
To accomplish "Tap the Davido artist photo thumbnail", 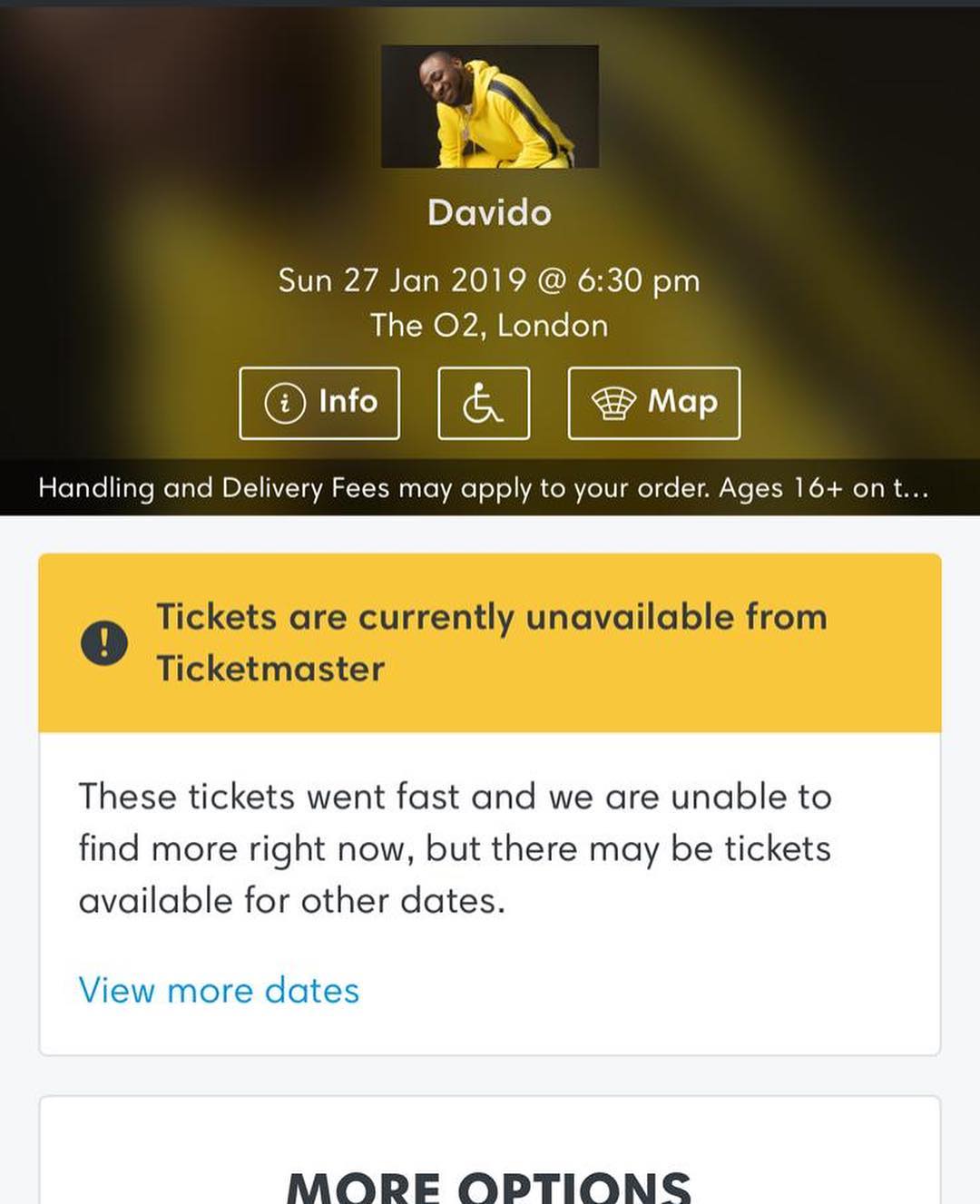I will [x=489, y=106].
